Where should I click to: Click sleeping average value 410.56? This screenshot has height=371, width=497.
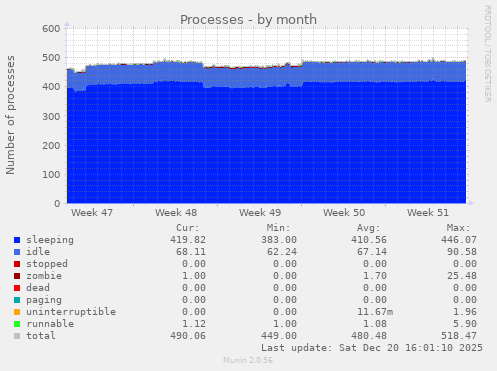(x=369, y=240)
